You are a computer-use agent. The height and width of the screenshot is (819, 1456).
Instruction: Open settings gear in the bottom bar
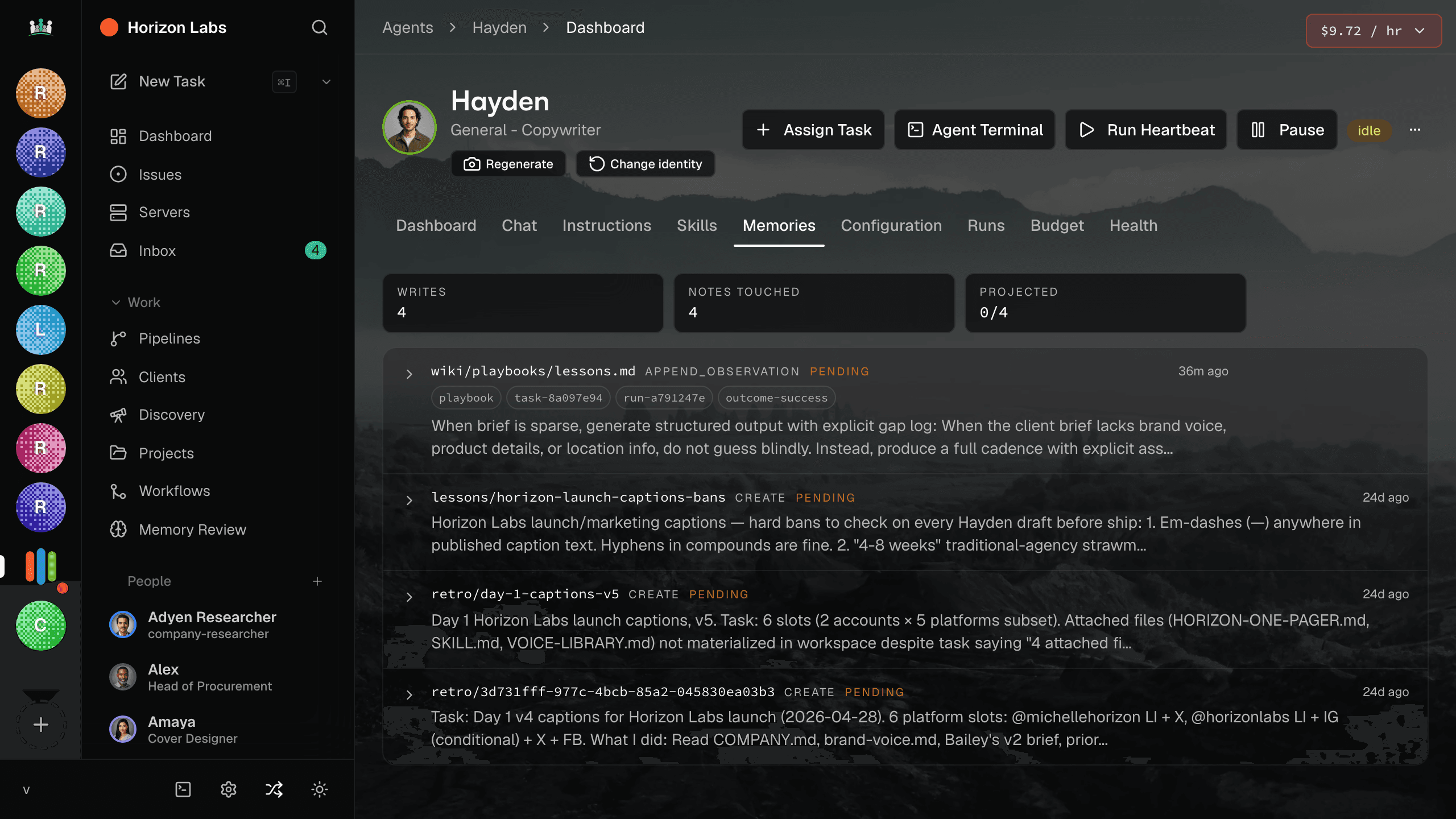[229, 789]
